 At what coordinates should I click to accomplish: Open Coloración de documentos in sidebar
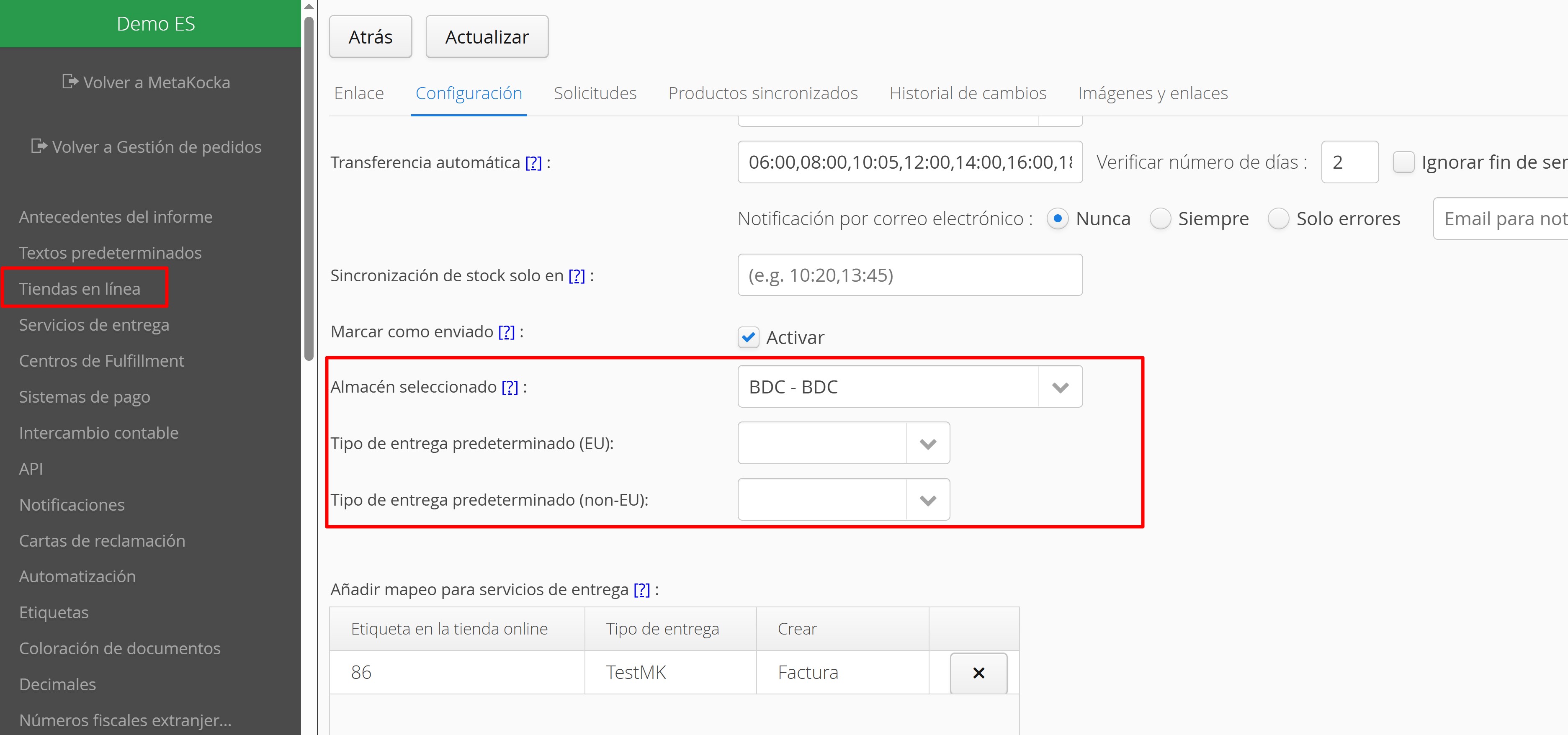click(120, 648)
